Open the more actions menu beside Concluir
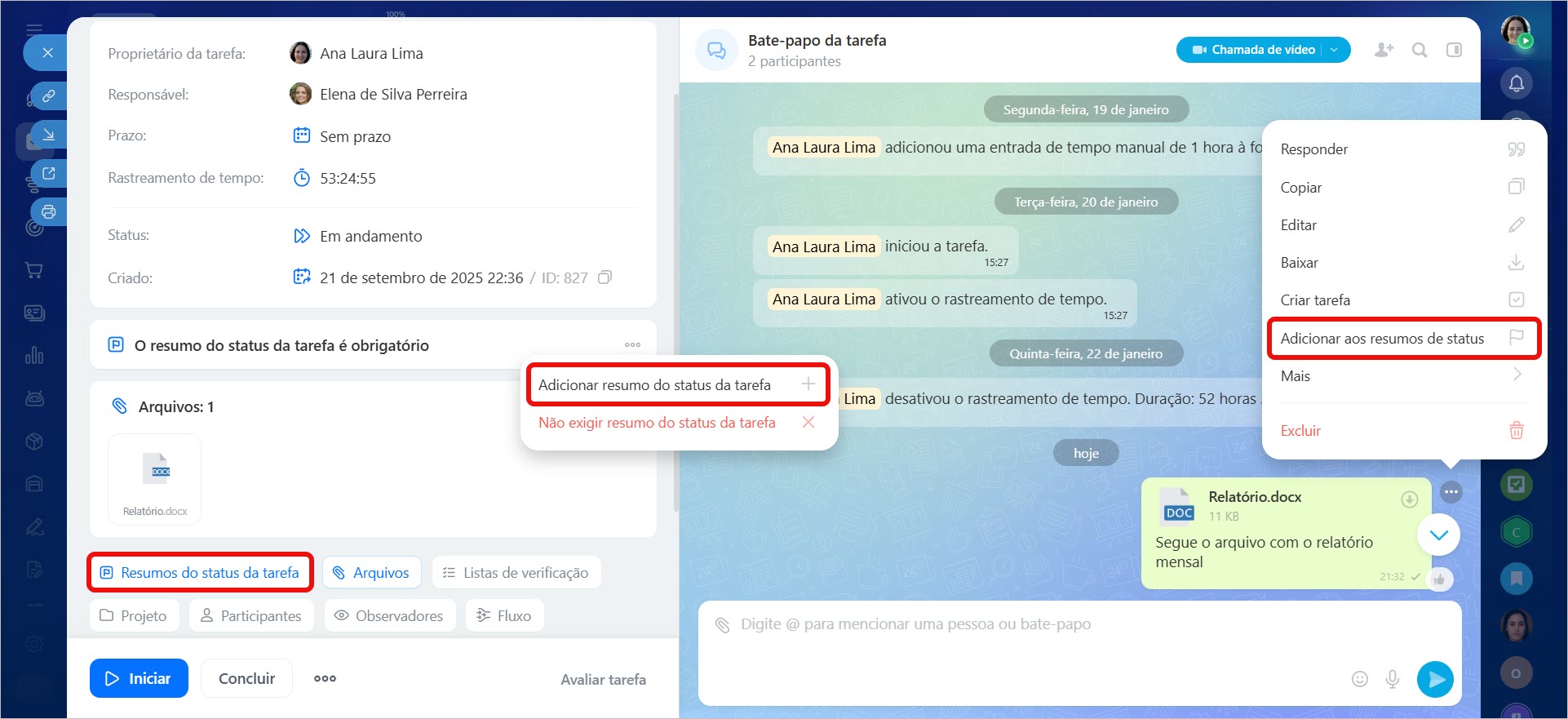The image size is (1568, 719). tap(325, 678)
